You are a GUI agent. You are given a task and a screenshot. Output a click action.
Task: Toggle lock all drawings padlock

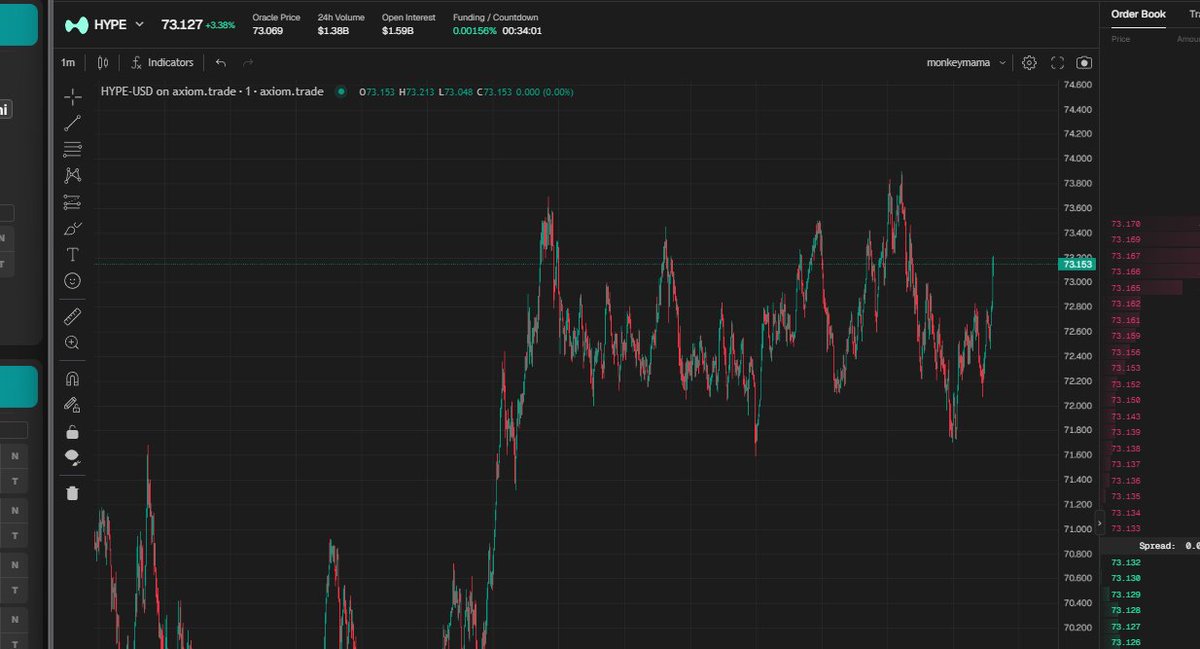72,432
